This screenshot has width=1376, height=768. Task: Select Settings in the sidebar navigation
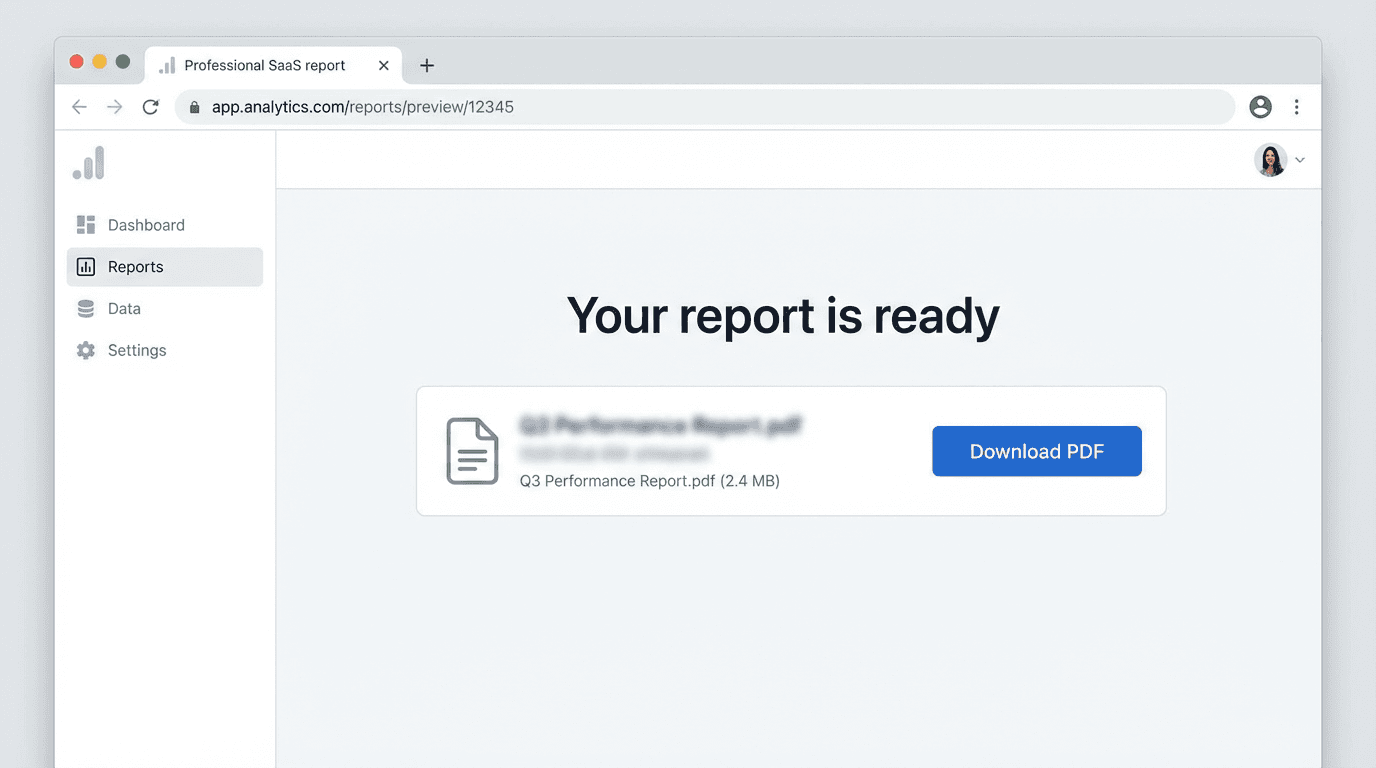click(x=137, y=350)
